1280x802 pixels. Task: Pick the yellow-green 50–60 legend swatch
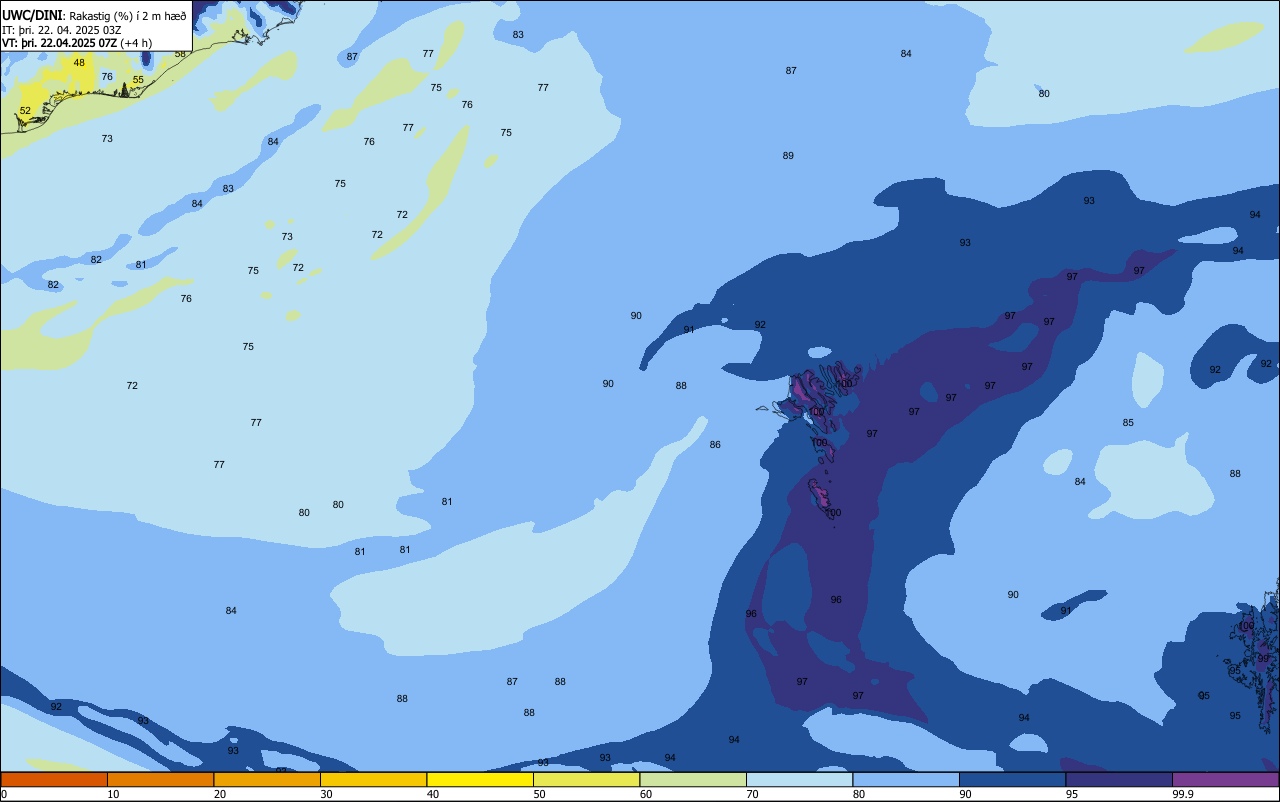point(586,779)
